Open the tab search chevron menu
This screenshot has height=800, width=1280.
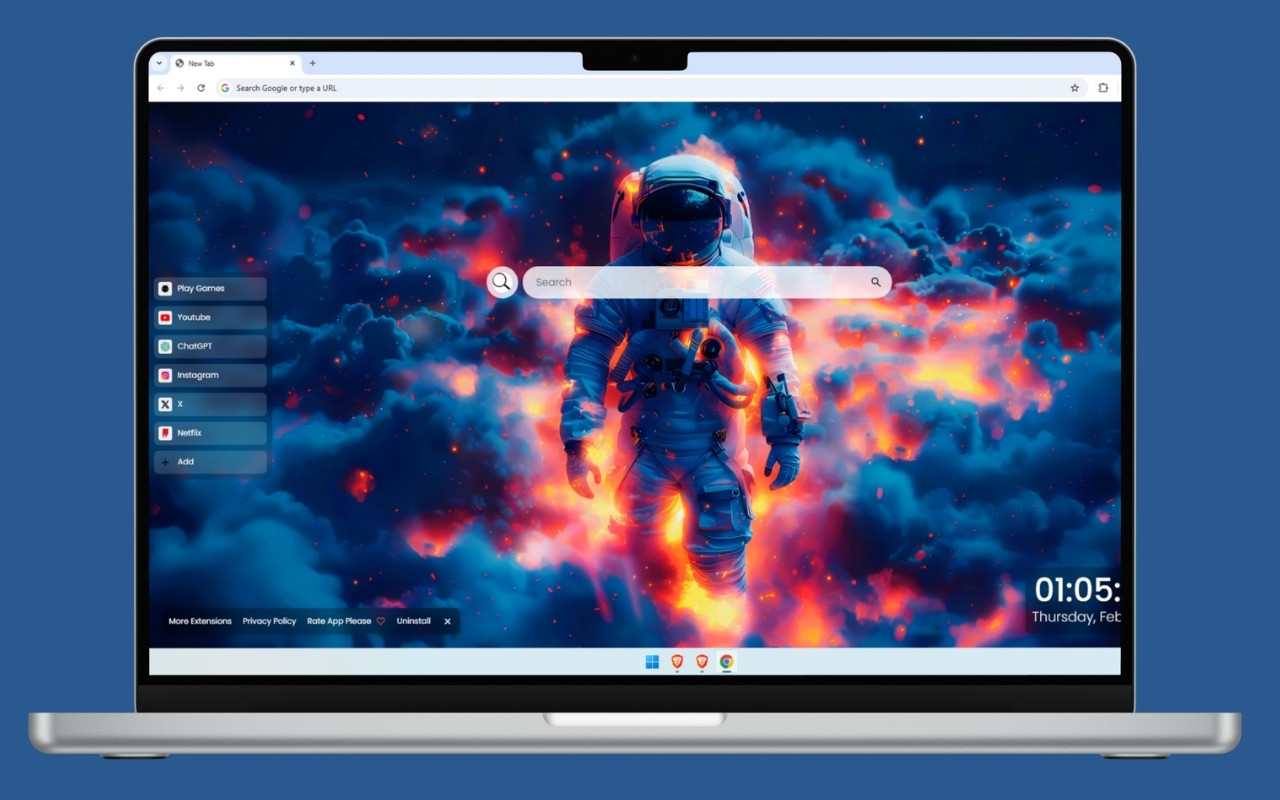158,63
